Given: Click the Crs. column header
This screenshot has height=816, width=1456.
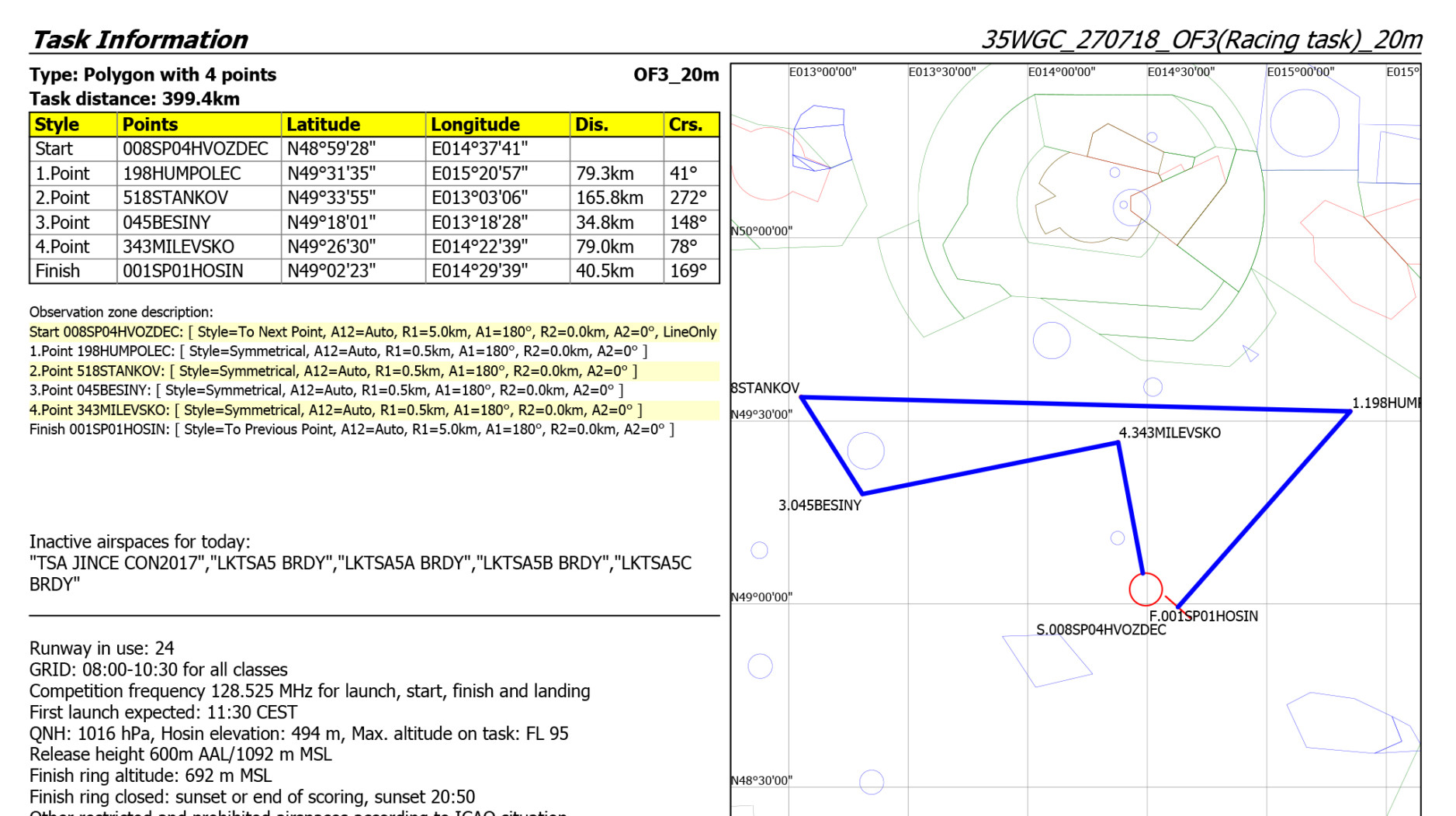Looking at the screenshot, I should [685, 125].
